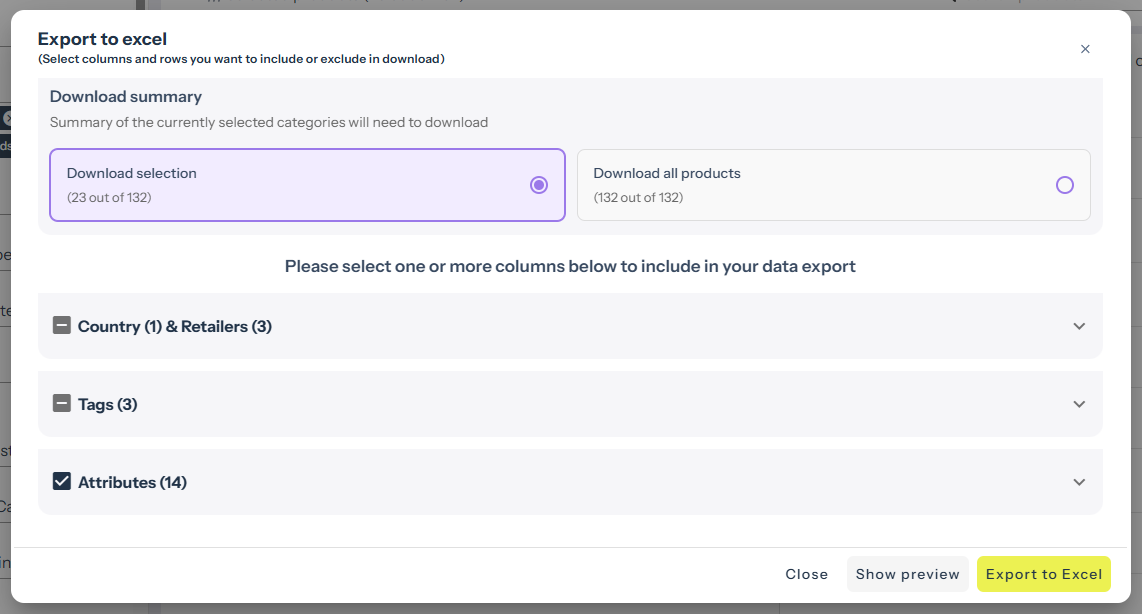This screenshot has width=1142, height=614.
Task: Select the Download selection radio button
Action: point(539,185)
